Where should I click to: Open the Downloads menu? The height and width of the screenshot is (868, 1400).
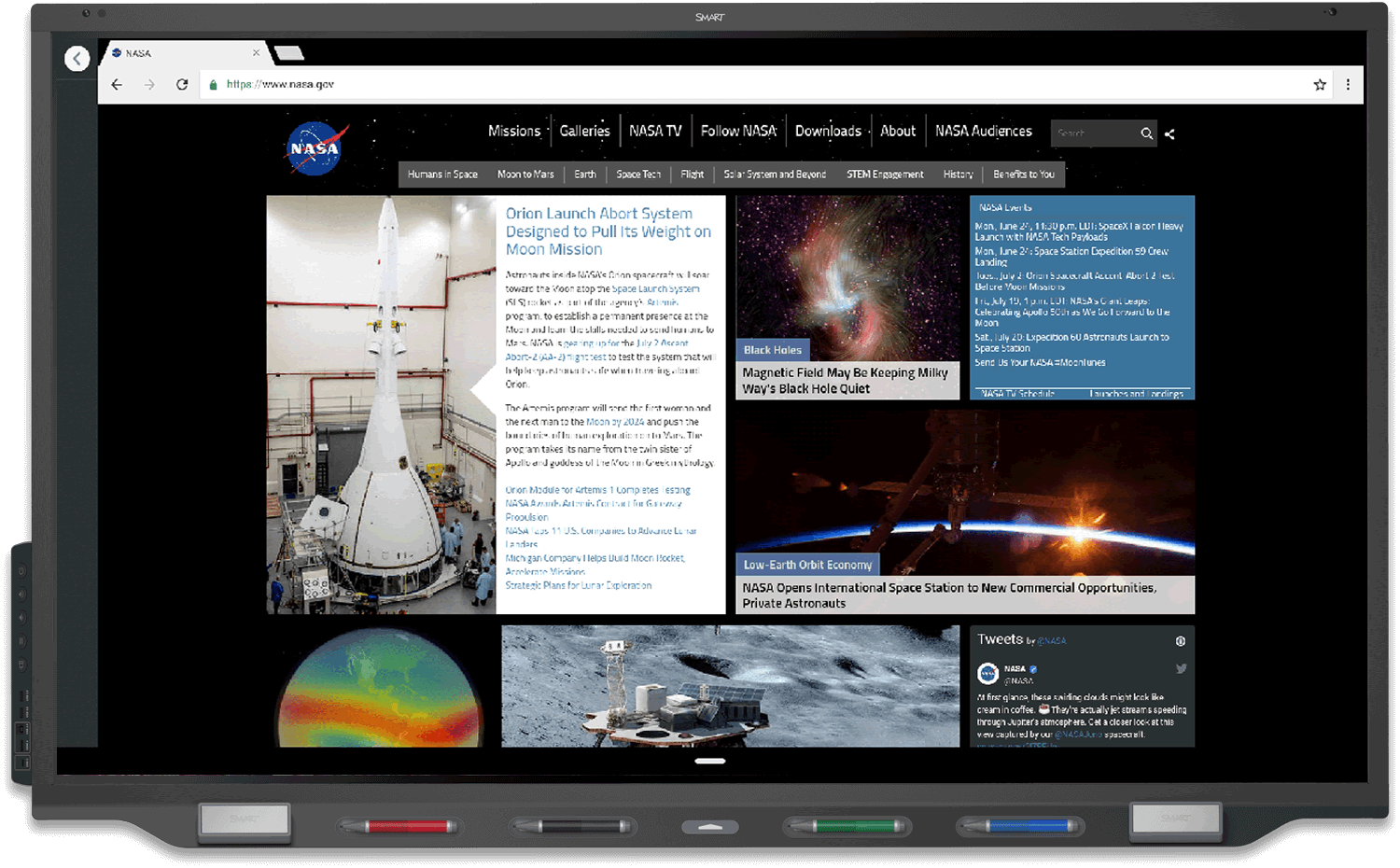click(828, 132)
